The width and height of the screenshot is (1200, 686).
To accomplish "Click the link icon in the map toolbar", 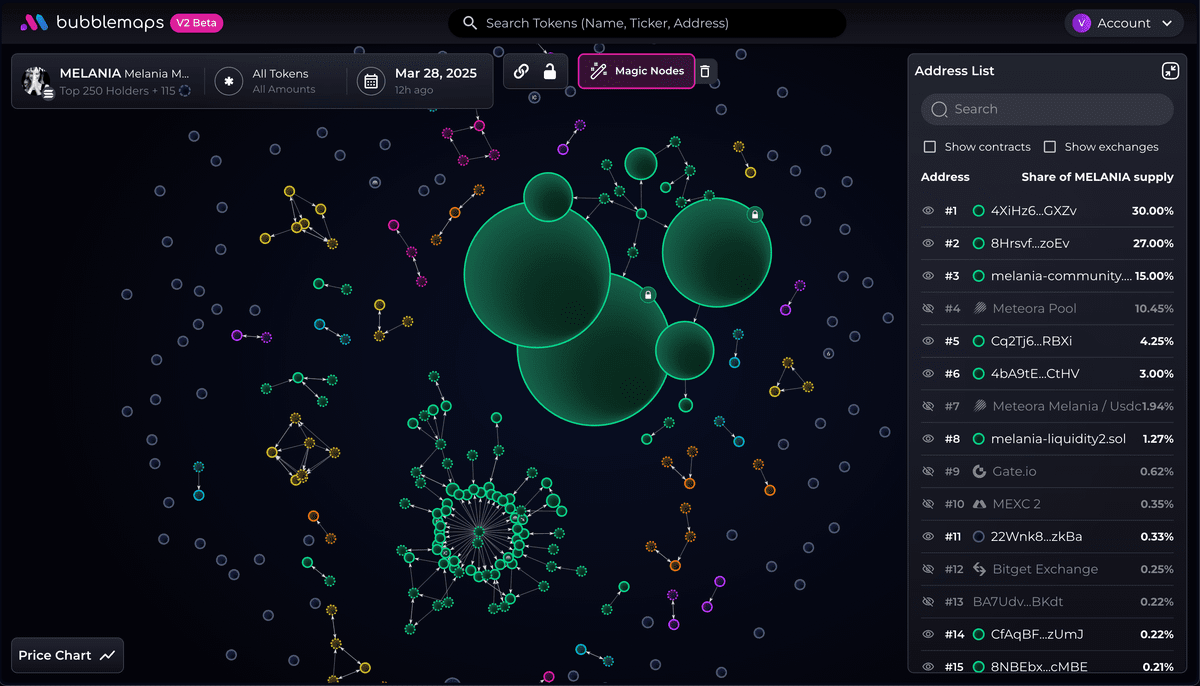I will pyautogui.click(x=521, y=71).
